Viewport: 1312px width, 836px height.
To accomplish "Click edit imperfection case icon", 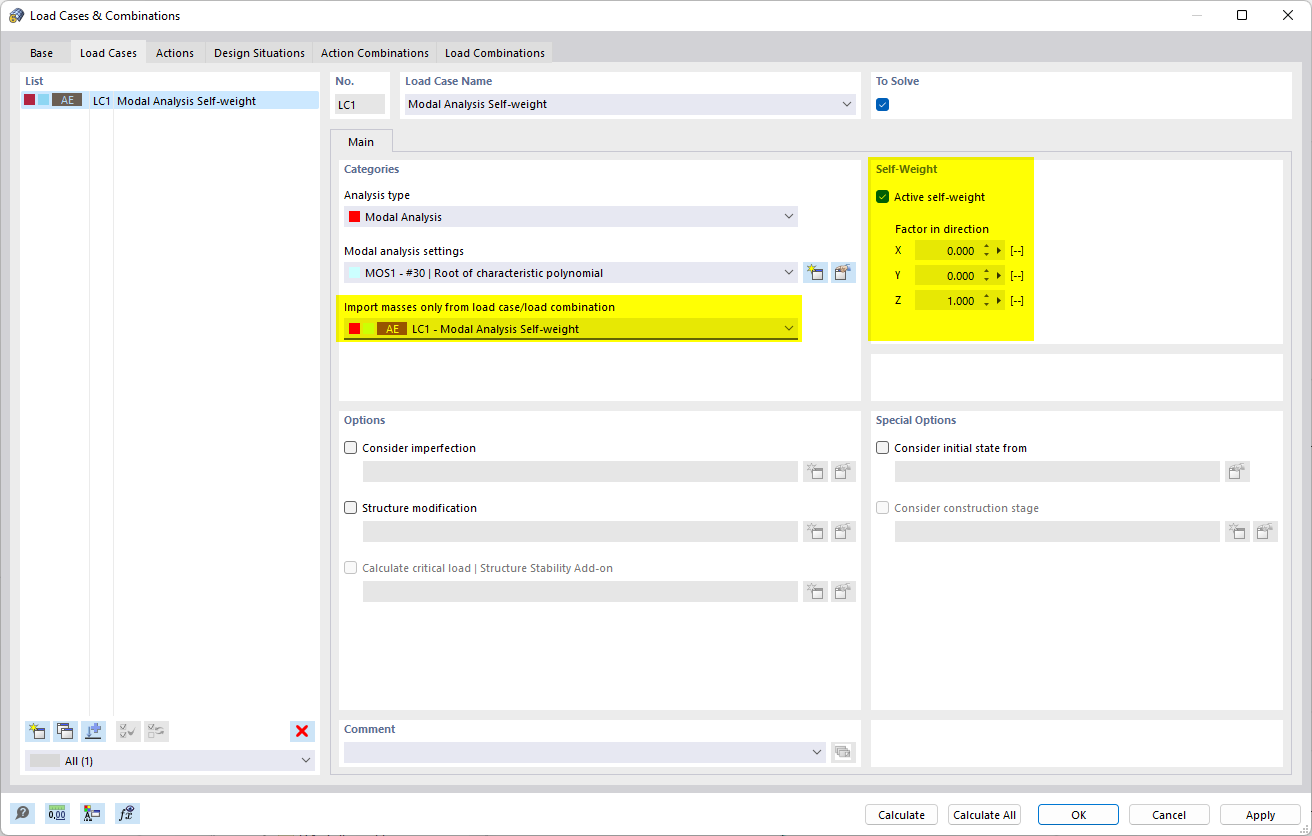I will pos(843,472).
